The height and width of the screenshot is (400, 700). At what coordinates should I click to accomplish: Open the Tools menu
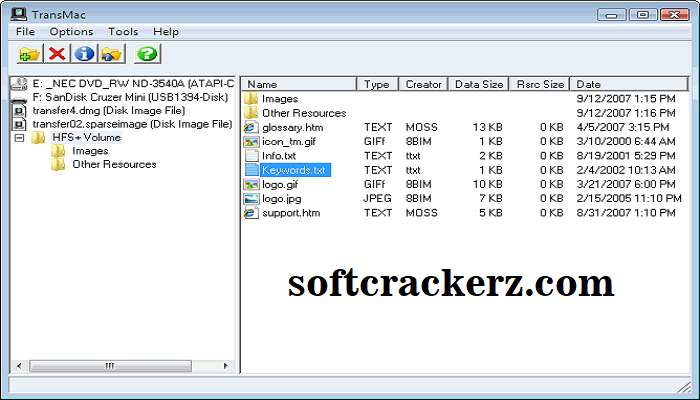pos(123,32)
